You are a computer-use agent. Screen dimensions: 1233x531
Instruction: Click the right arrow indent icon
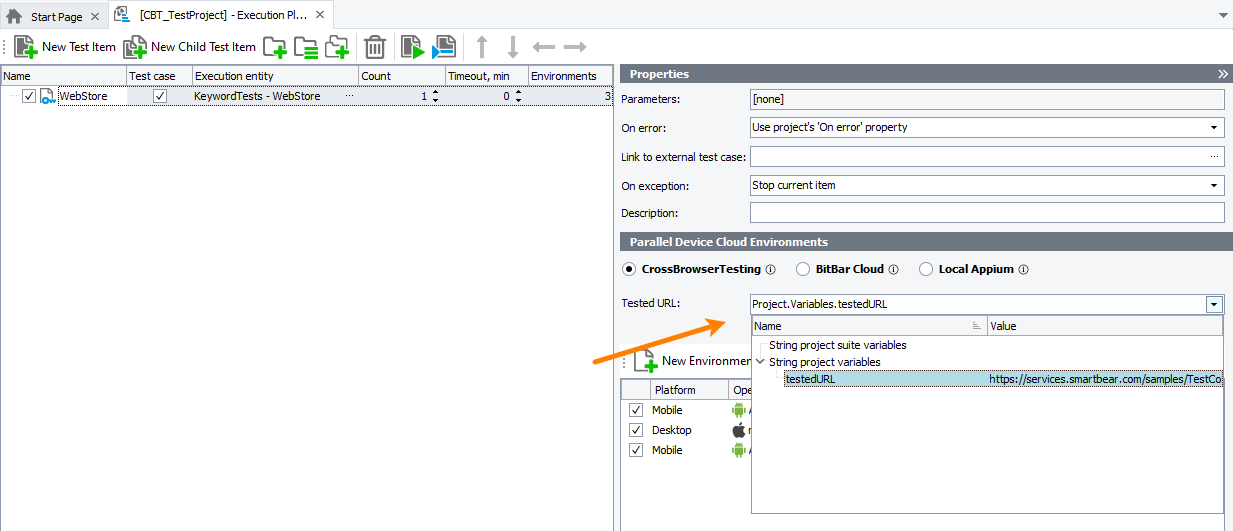(x=574, y=46)
